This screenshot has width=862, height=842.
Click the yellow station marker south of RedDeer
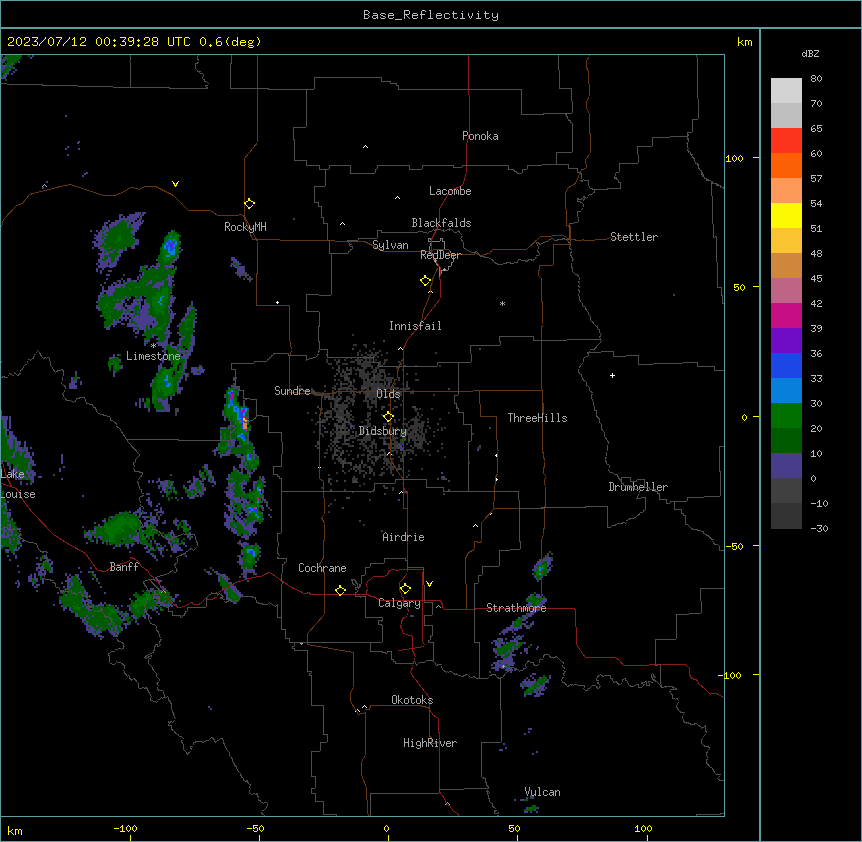(x=425, y=281)
